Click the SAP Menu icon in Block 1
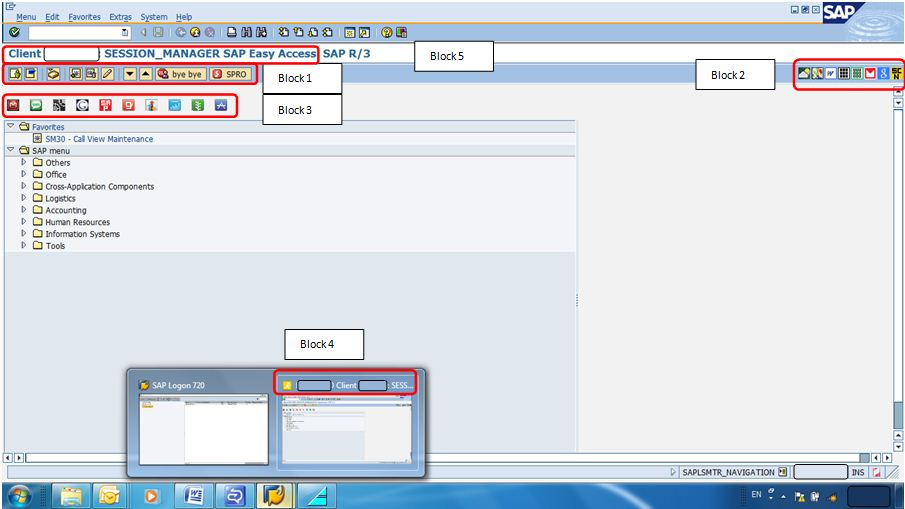 (x=31, y=74)
